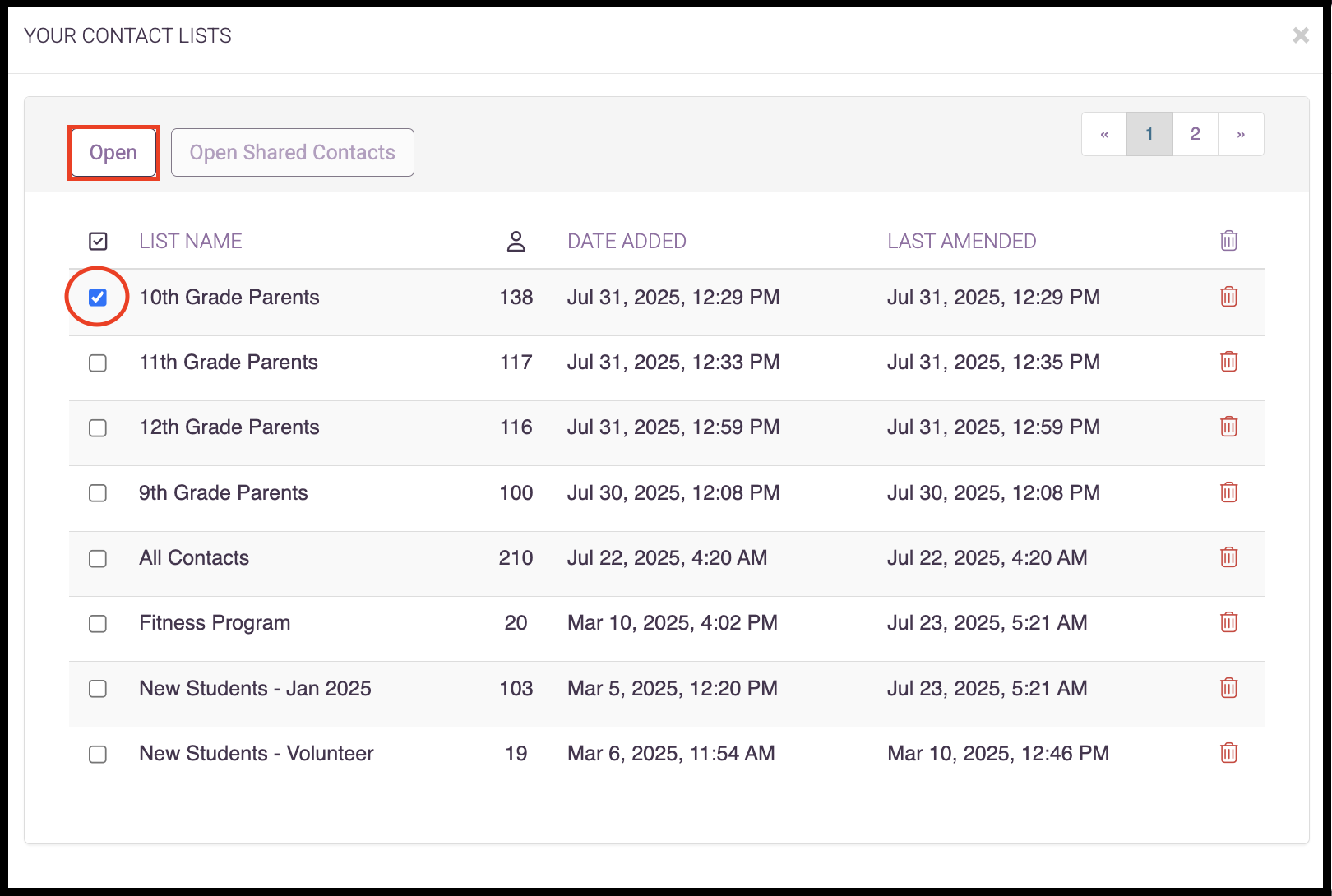Close the contact lists dialog
The height and width of the screenshot is (896, 1332).
[x=1301, y=35]
